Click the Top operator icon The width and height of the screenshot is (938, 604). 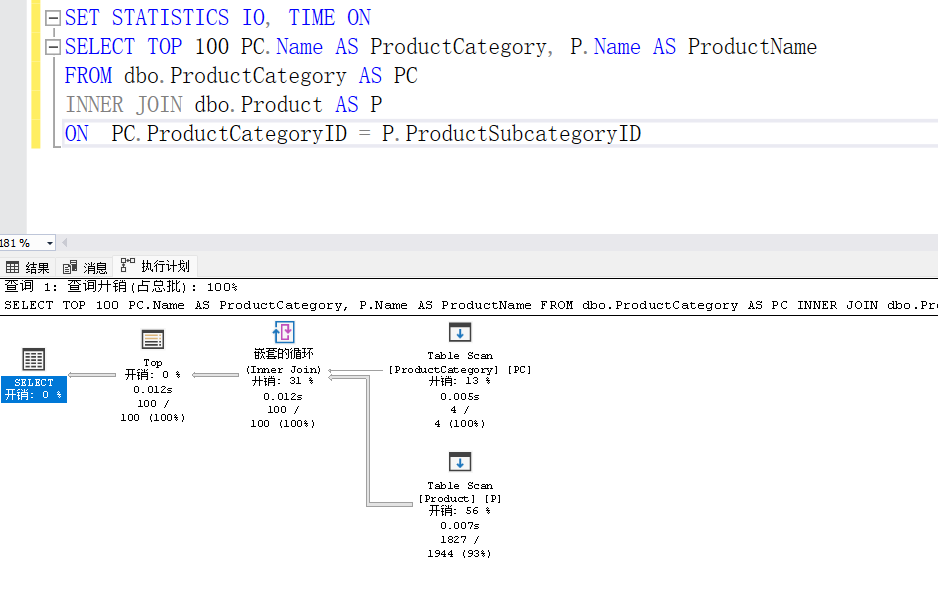pyautogui.click(x=153, y=340)
